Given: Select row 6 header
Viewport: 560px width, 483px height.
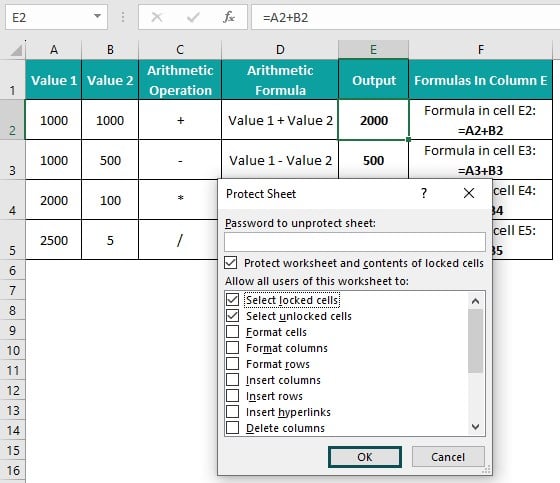Looking at the screenshot, I should pos(12,270).
